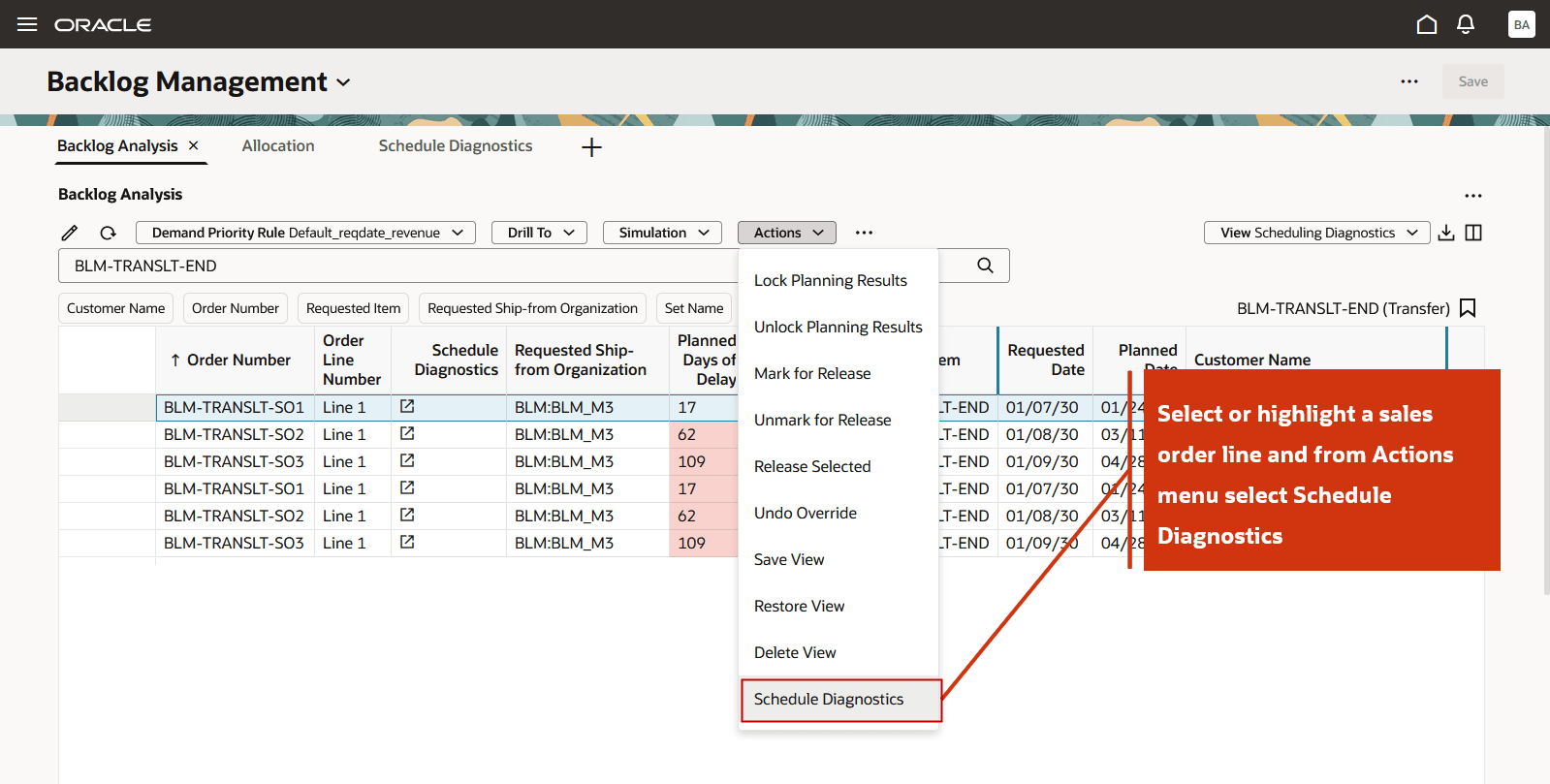Click Order Line Number column header
1550x784 pixels.
352,360
